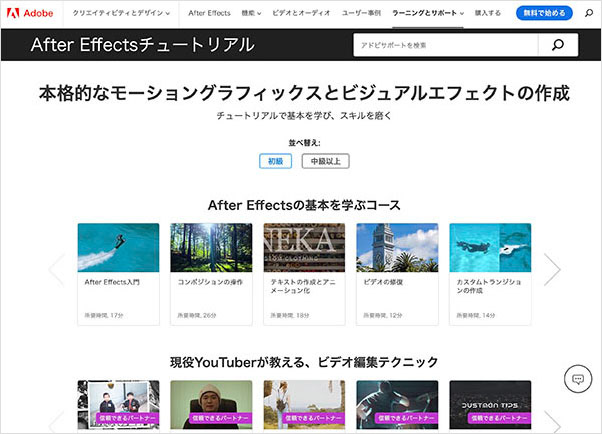Focus the アドビサポートを検索 search field
The width and height of the screenshot is (602, 434).
click(x=446, y=45)
